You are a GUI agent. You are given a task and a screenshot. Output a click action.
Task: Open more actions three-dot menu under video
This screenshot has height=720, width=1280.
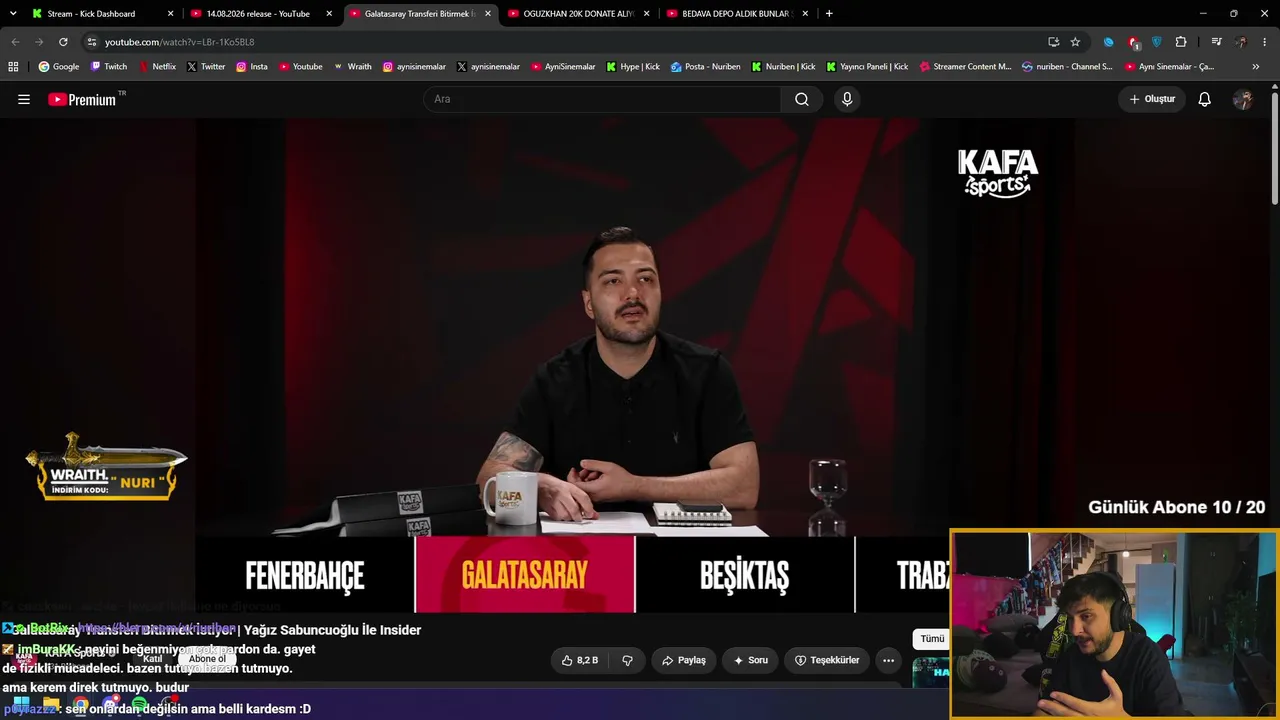888,660
